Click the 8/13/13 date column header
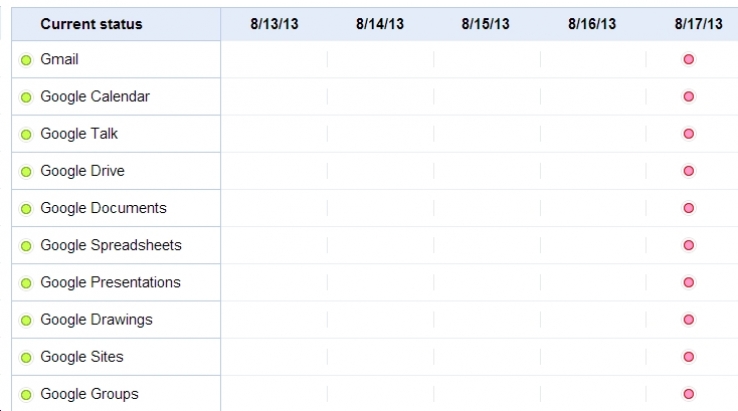The height and width of the screenshot is (411, 738). (274, 24)
